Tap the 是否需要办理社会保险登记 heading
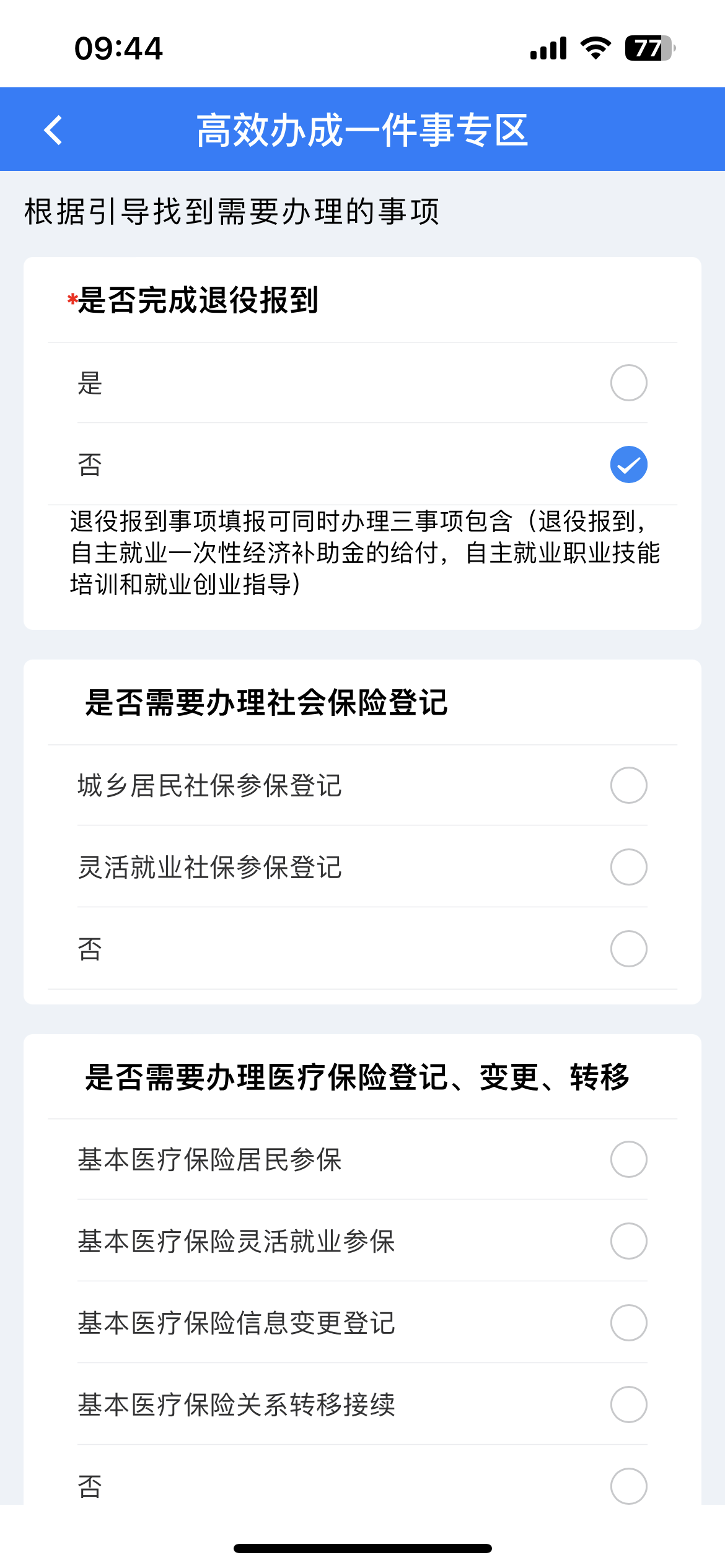 click(266, 703)
